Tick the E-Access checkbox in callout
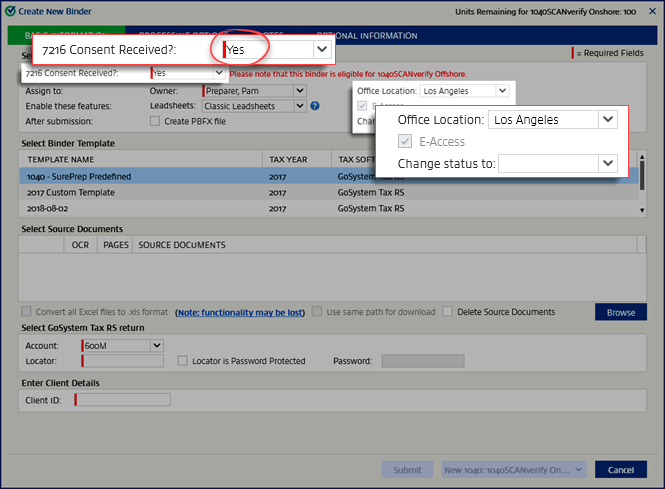The height and width of the screenshot is (489, 665). tap(406, 141)
